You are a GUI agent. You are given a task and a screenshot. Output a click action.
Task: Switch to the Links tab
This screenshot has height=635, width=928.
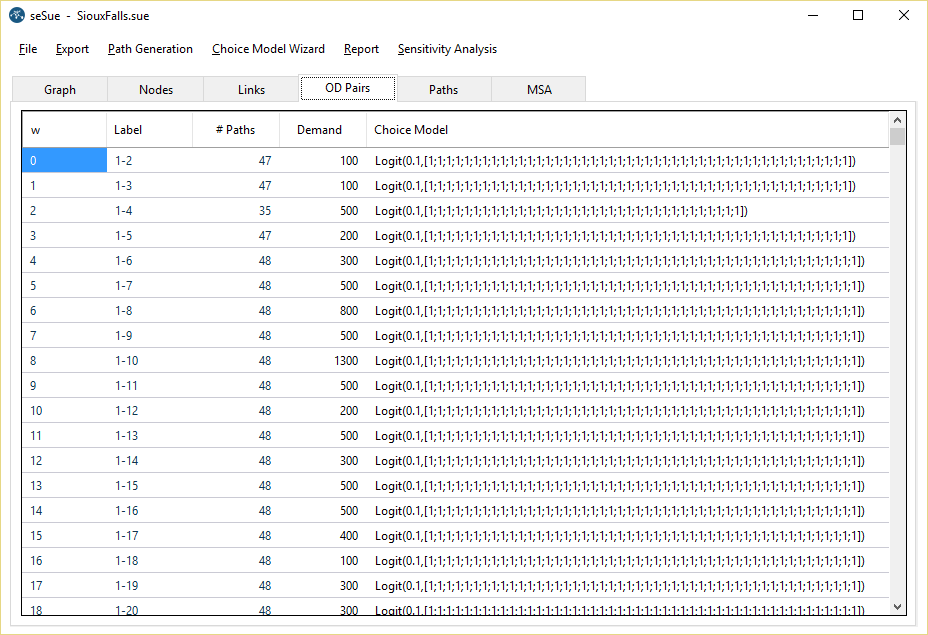[252, 89]
